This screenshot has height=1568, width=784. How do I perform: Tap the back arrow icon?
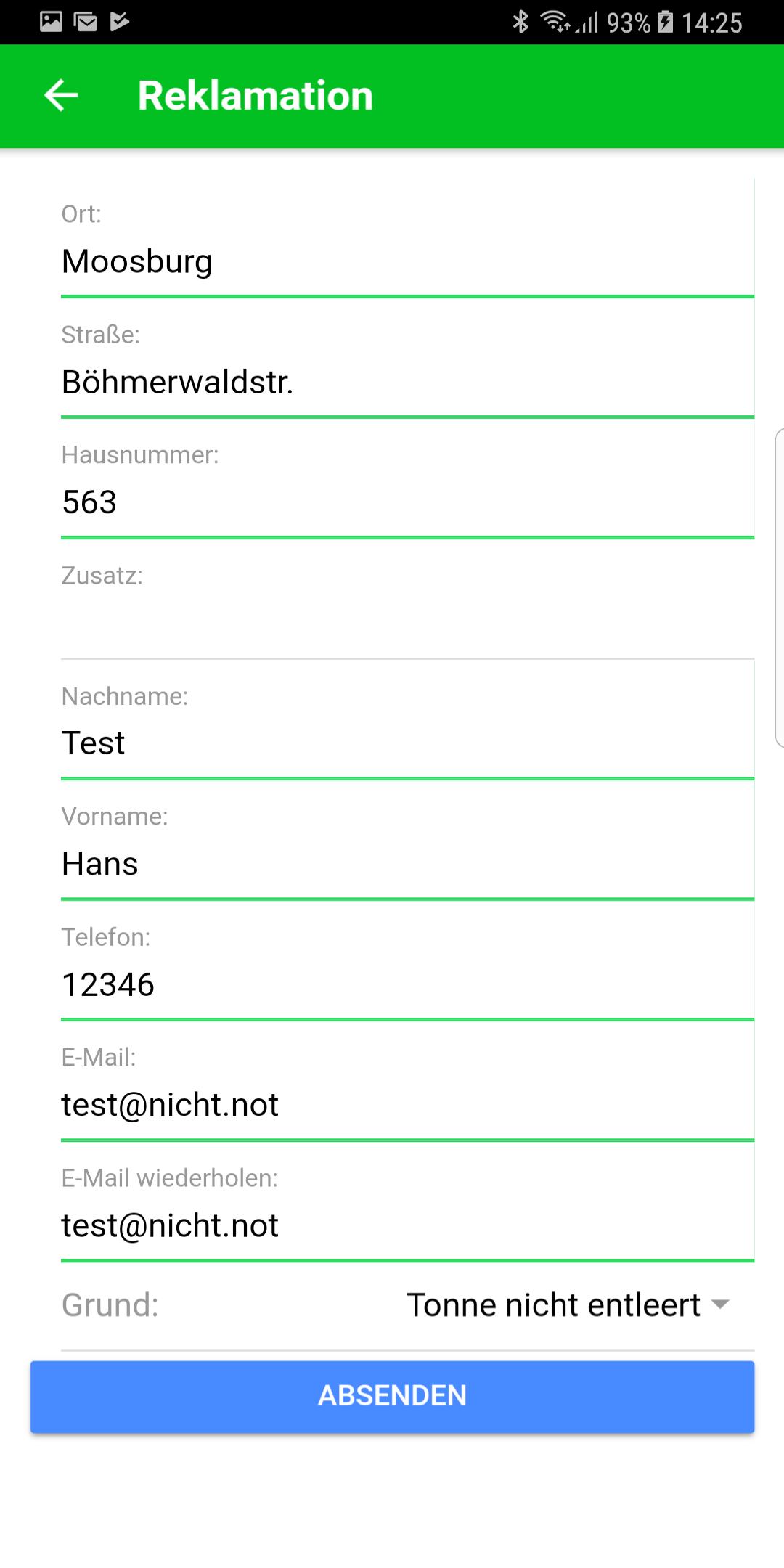point(61,95)
